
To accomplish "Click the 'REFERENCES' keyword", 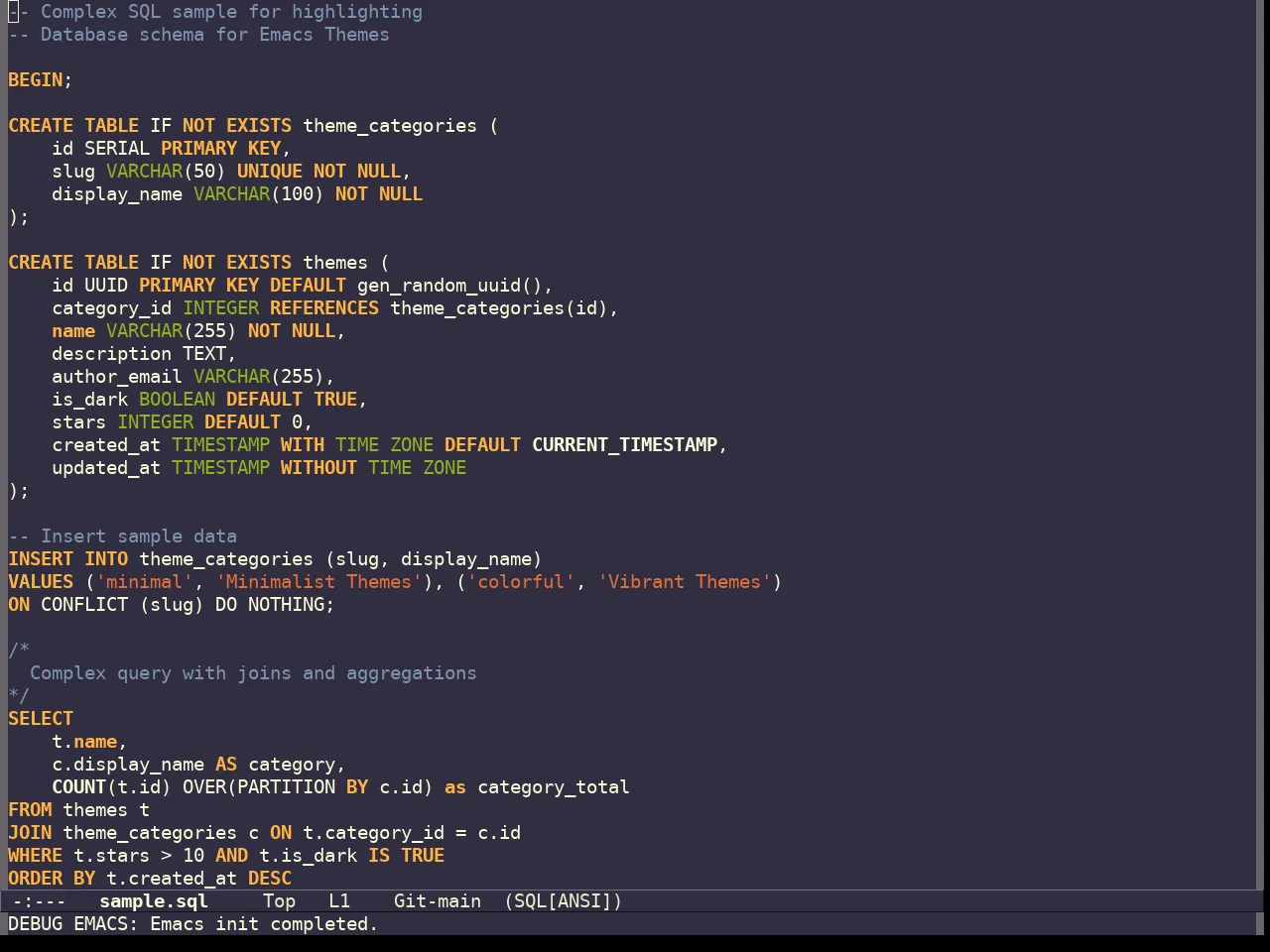I will [x=324, y=308].
